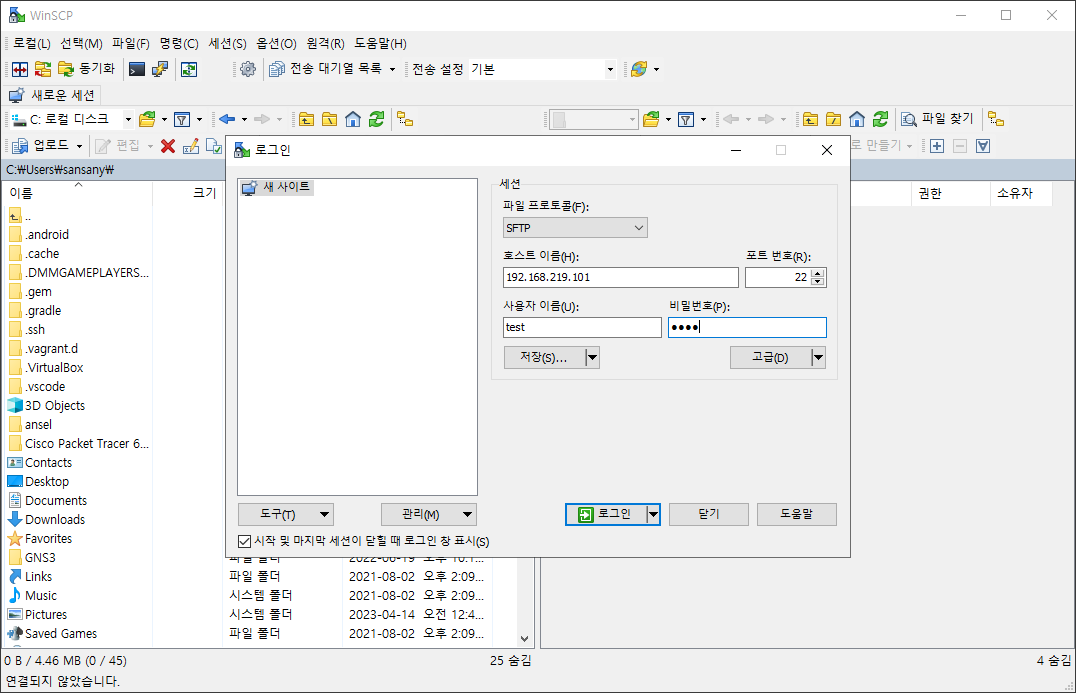Open the 옵션(O) menu
1076x693 pixels.
(277, 43)
